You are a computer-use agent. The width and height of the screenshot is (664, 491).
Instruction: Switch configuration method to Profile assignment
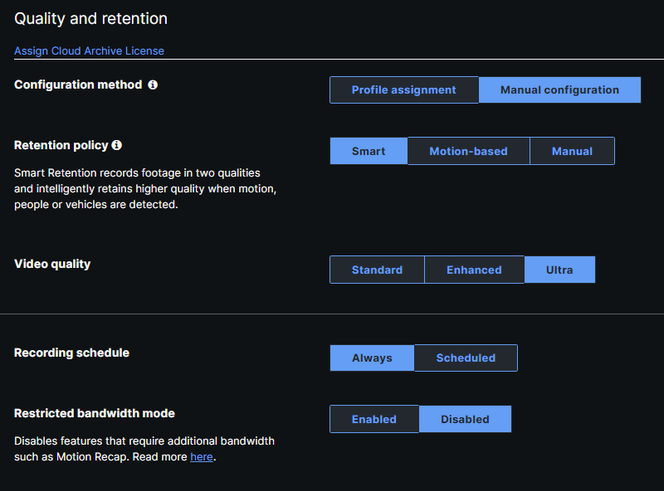[x=403, y=90]
